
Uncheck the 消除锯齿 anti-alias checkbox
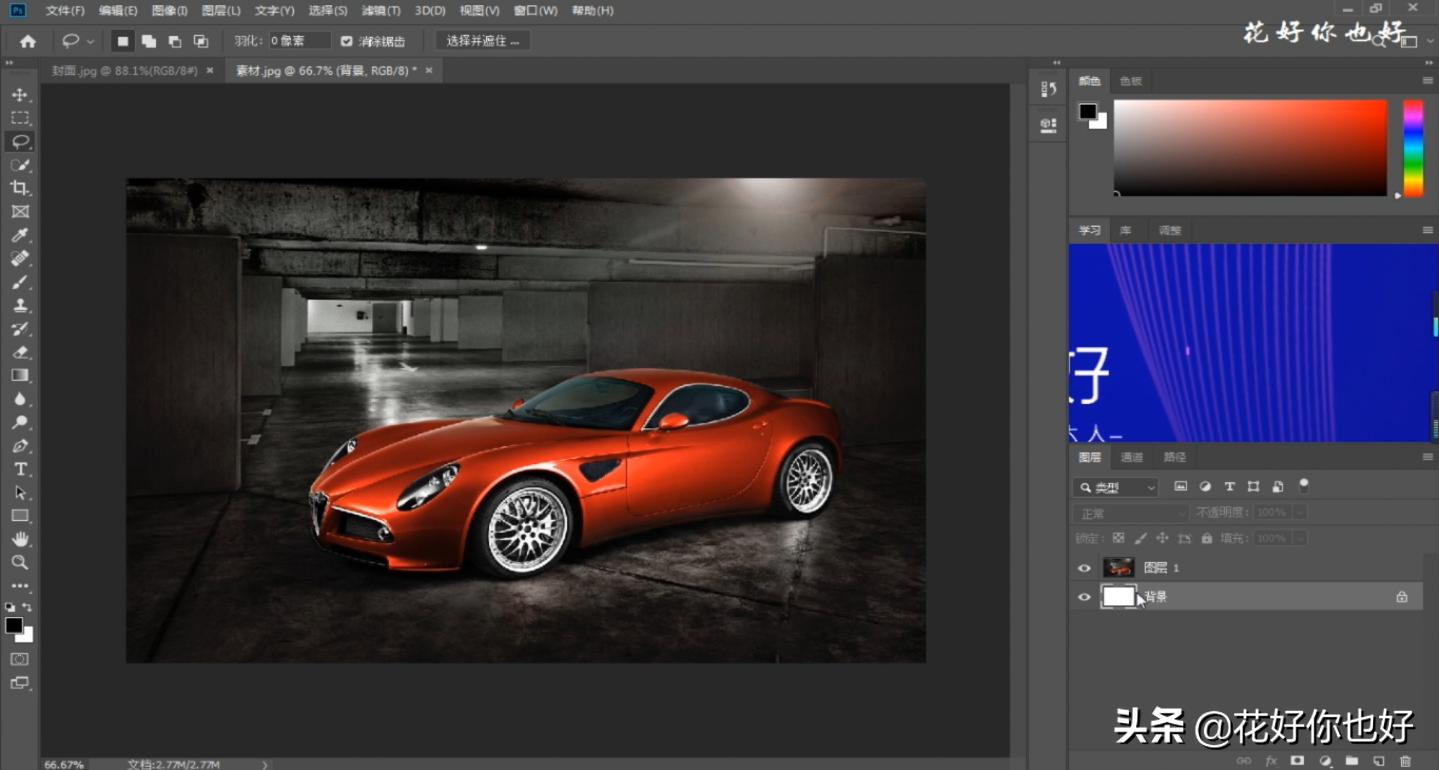pyautogui.click(x=347, y=41)
